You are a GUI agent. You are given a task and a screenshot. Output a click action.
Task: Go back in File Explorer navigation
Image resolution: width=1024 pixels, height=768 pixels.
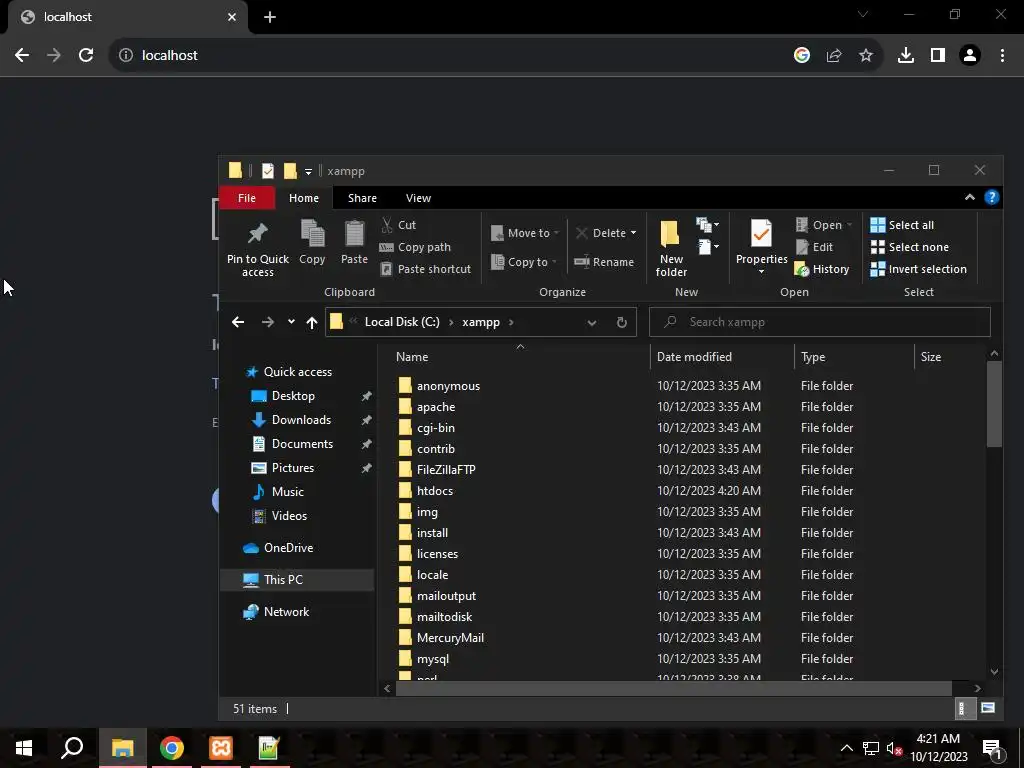[x=238, y=322]
